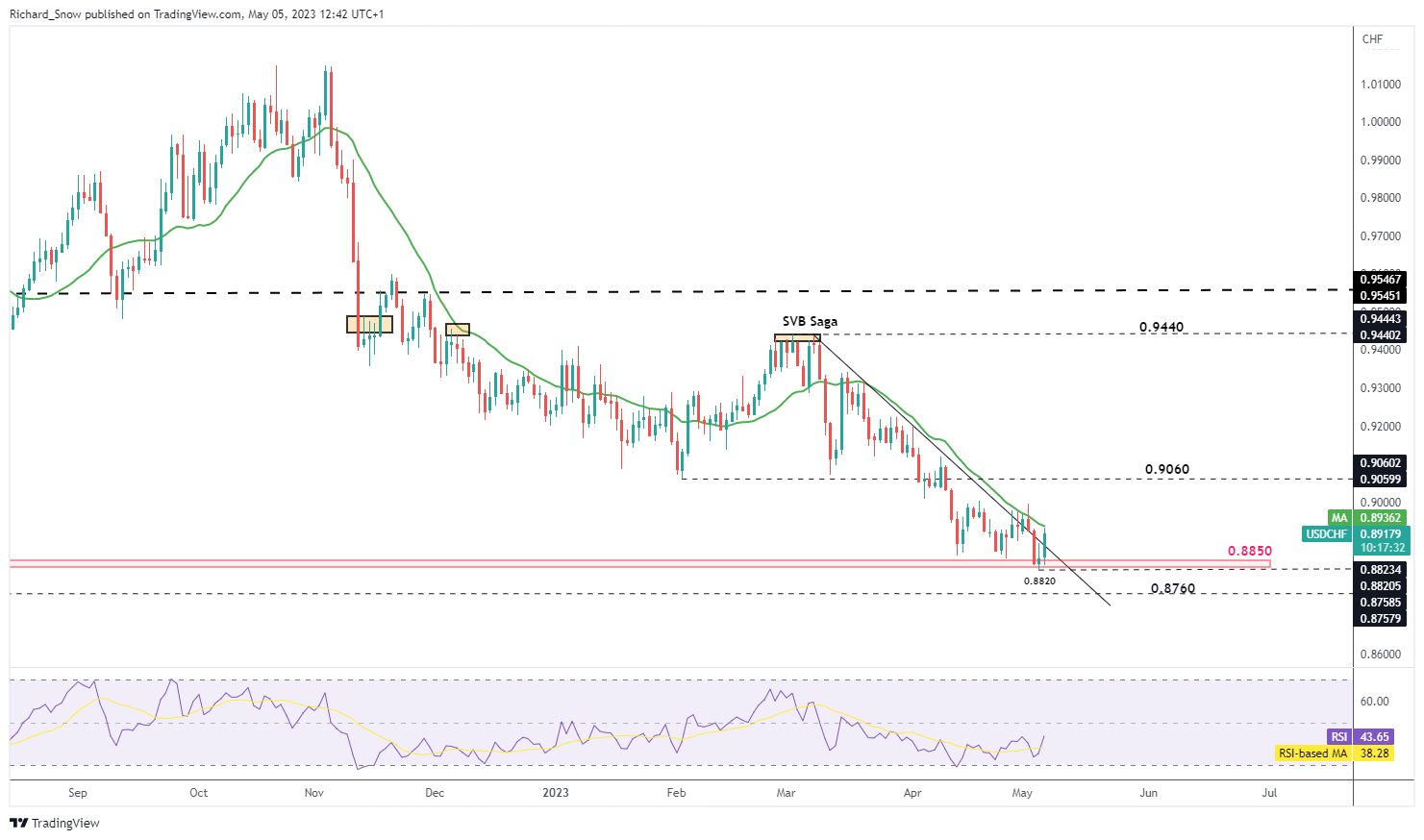The image size is (1424, 840).
Task: Click the 0.95451 price axis tag
Action: tap(1381, 295)
